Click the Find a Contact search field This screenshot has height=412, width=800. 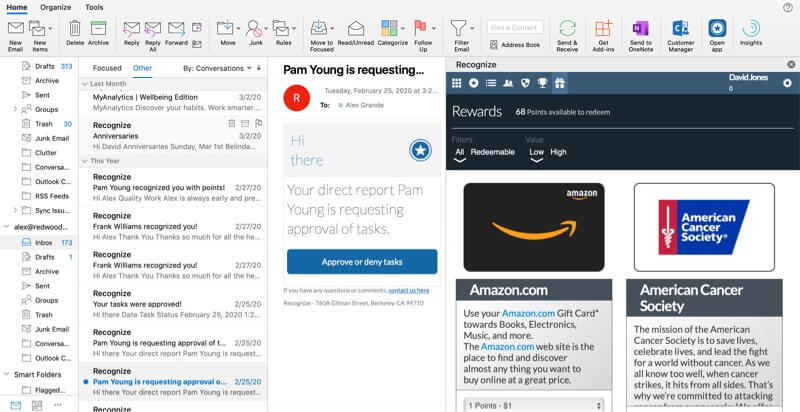pos(515,28)
